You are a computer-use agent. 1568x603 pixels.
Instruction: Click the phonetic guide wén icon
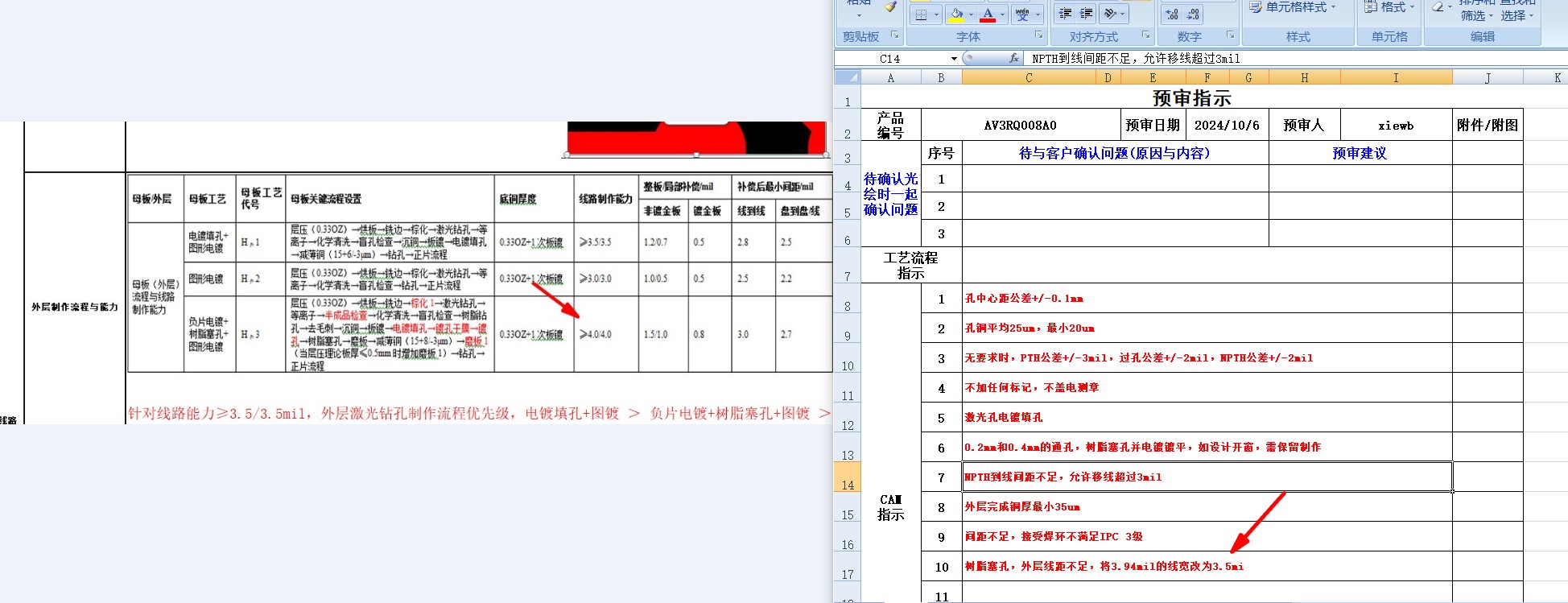click(1022, 14)
